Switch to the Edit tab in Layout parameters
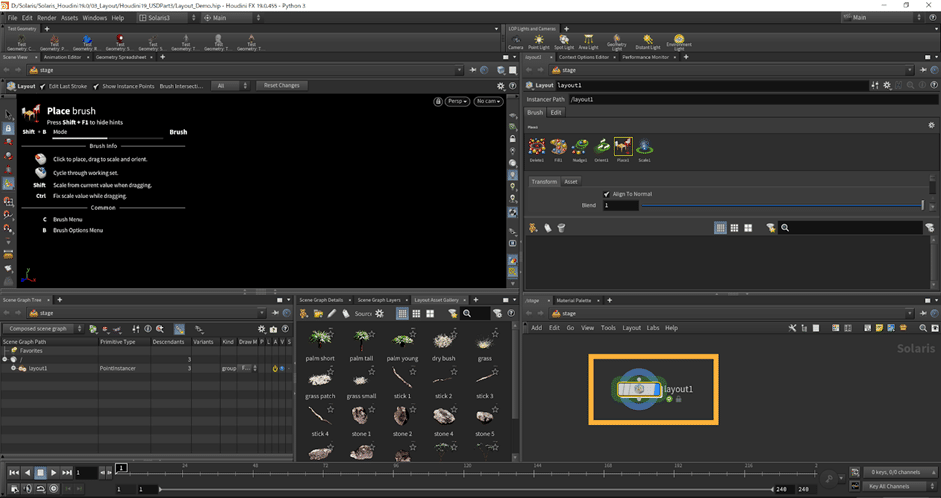 pos(556,112)
